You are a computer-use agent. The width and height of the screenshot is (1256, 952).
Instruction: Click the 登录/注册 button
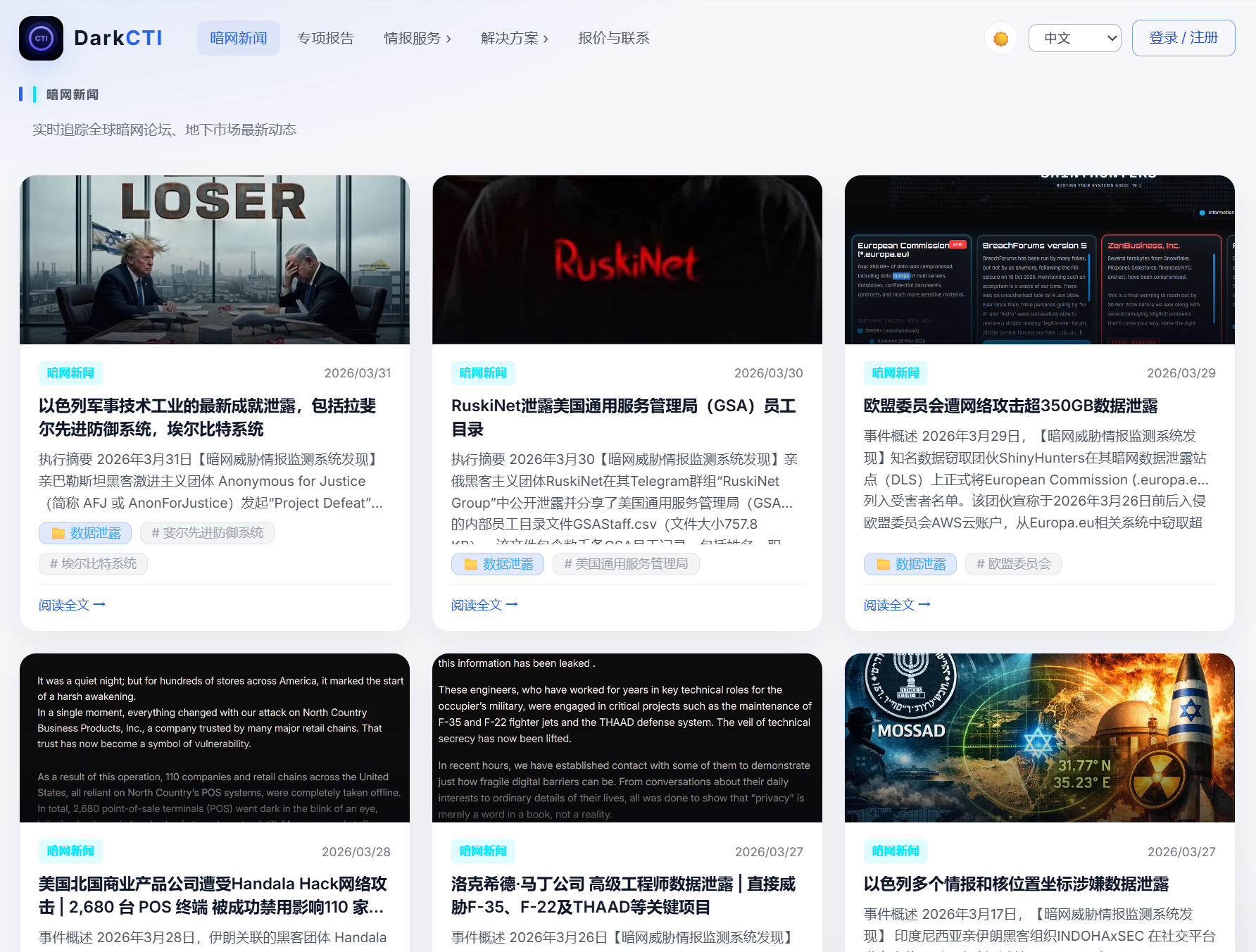click(1183, 38)
